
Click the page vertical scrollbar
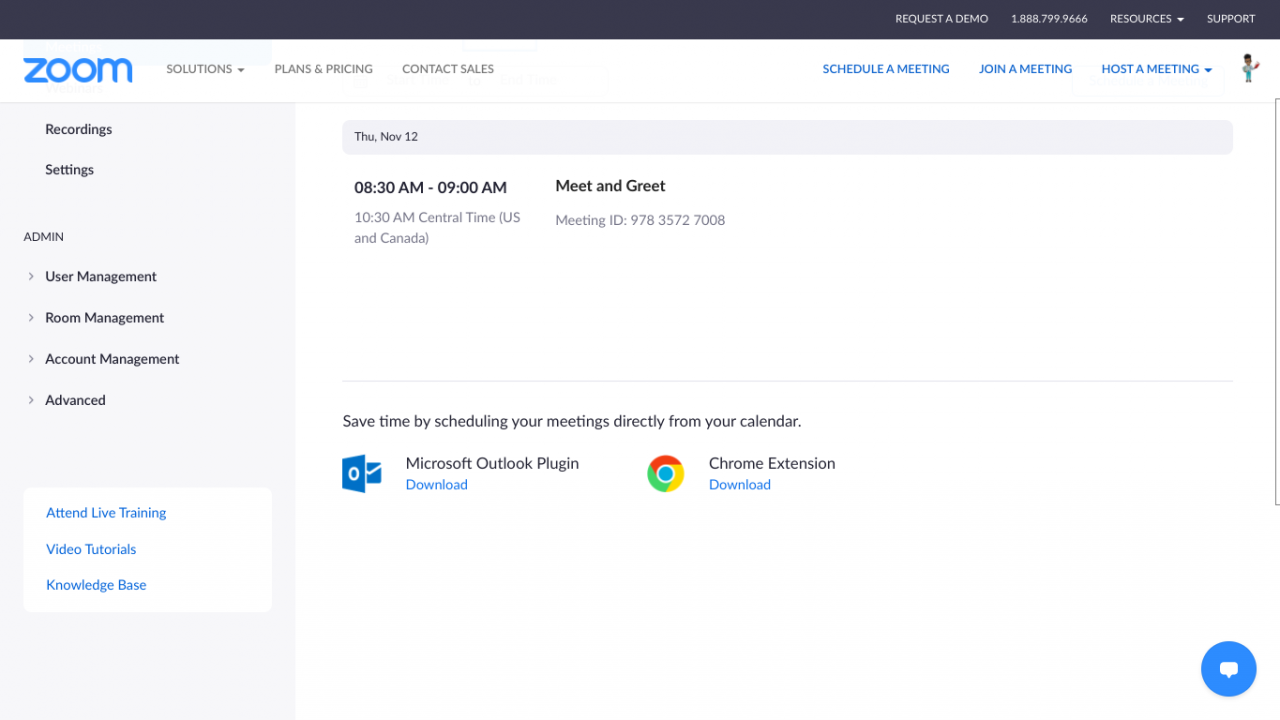pos(1276,300)
